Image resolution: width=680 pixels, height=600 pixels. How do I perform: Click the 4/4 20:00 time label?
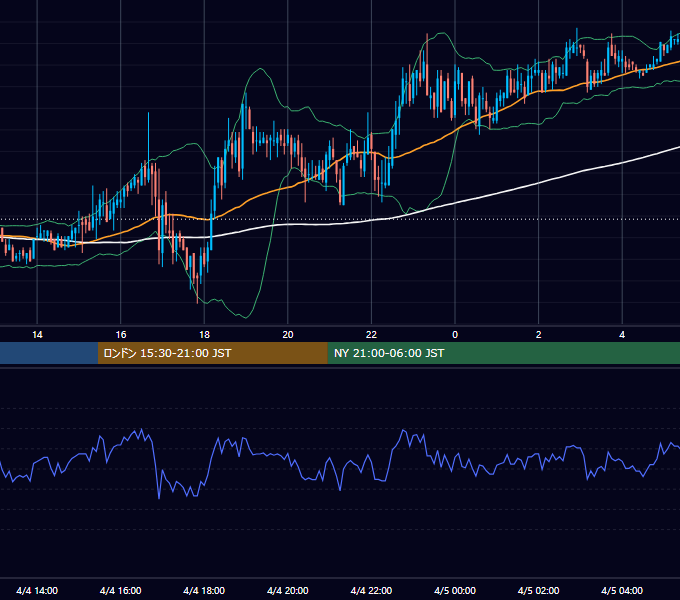pyautogui.click(x=288, y=590)
